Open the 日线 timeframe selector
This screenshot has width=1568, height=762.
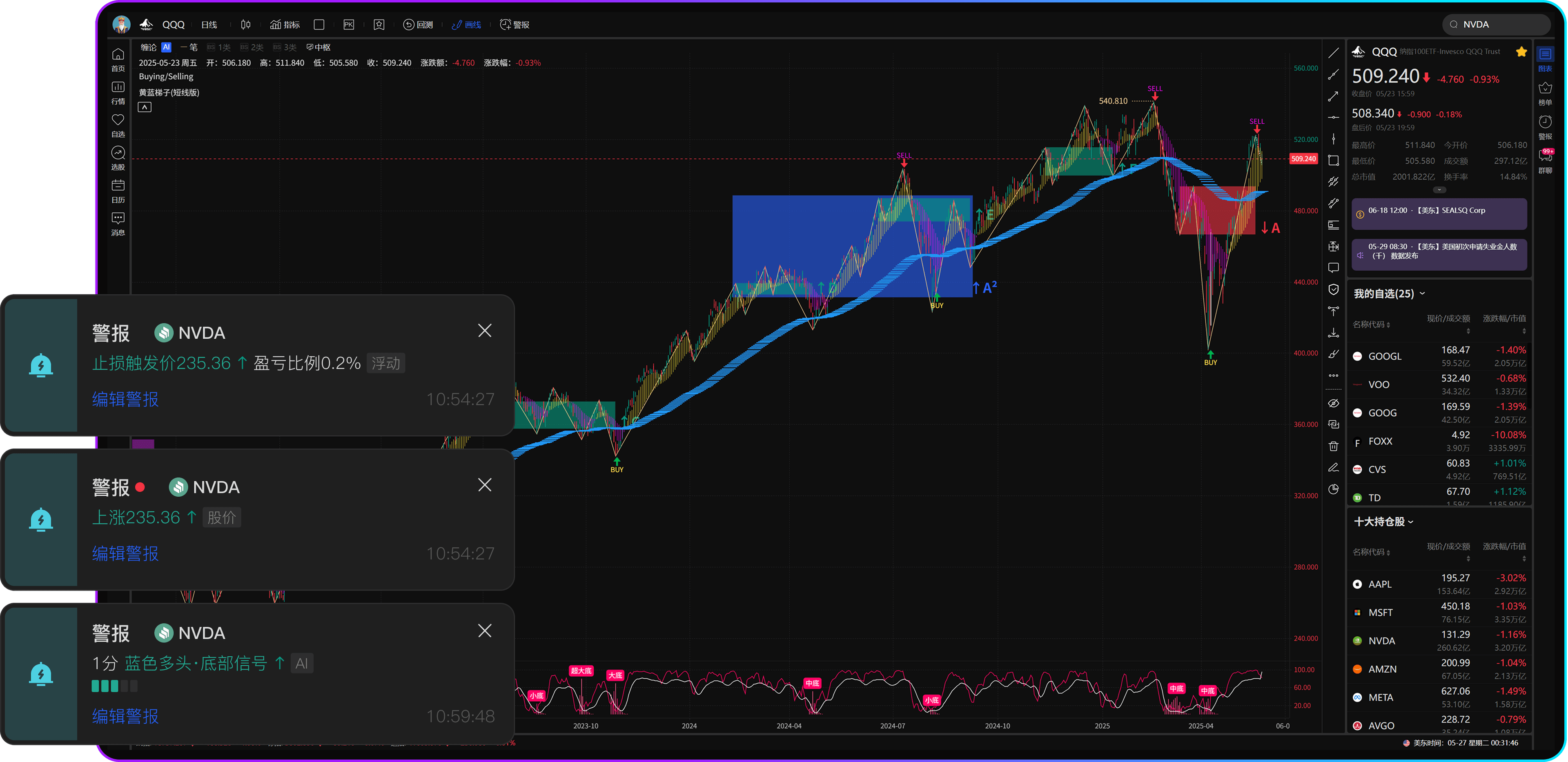(209, 24)
